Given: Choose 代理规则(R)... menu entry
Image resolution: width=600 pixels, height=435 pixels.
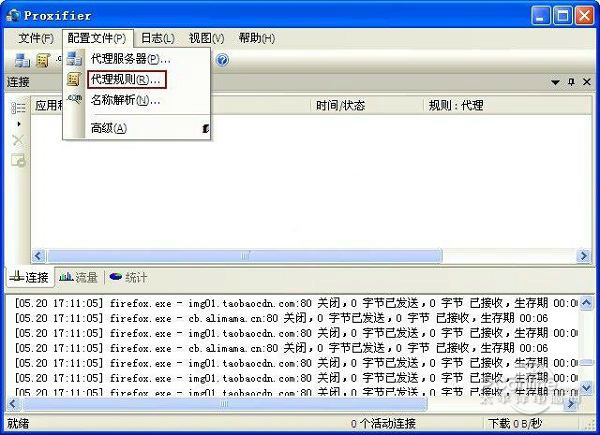Looking at the screenshot, I should [137, 80].
